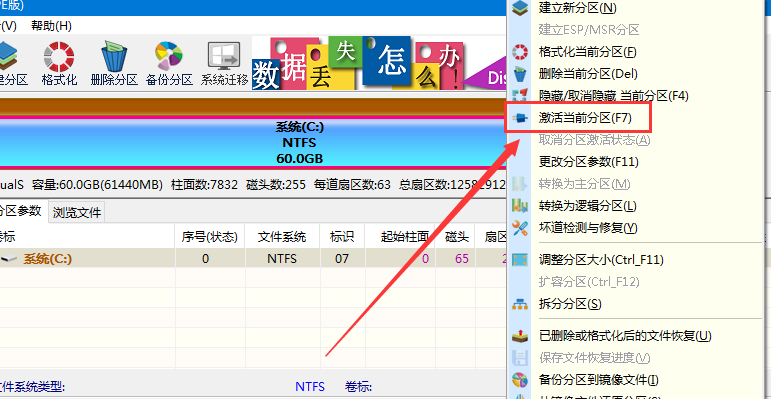Choose 转换为逻辑分区(L) from menu
The width and height of the screenshot is (771, 399).
tap(588, 206)
